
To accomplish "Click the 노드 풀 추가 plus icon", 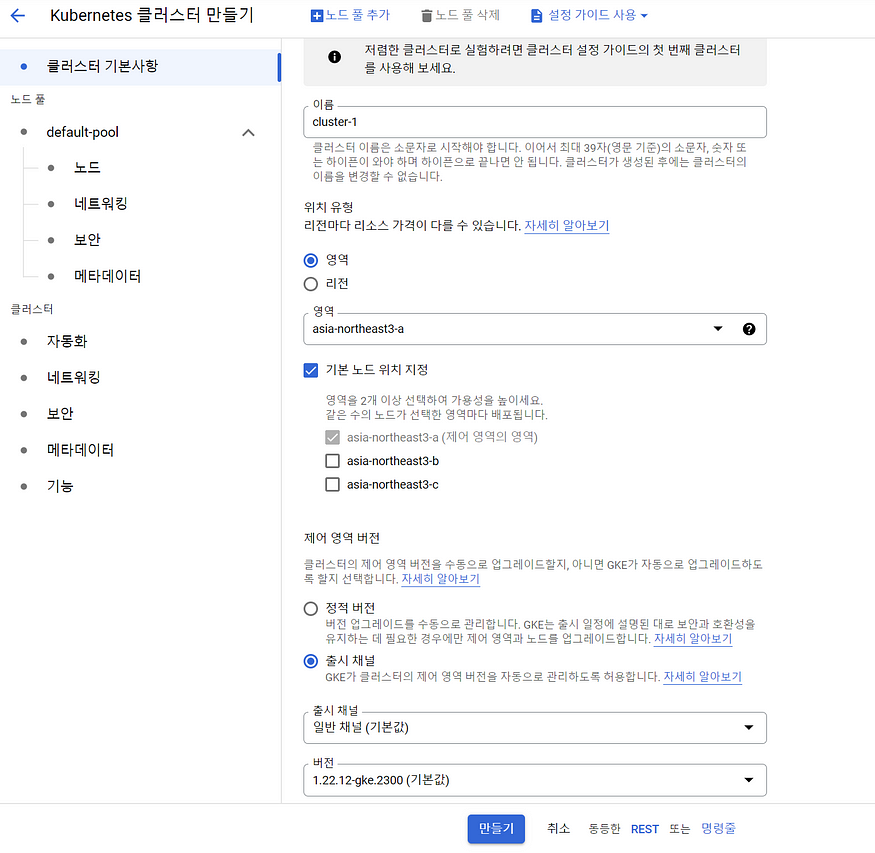I will tap(316, 16).
